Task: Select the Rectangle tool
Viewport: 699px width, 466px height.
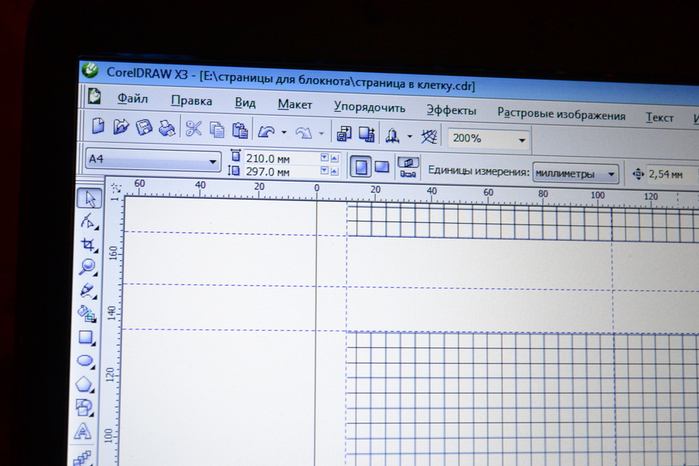Action: pyautogui.click(x=86, y=338)
